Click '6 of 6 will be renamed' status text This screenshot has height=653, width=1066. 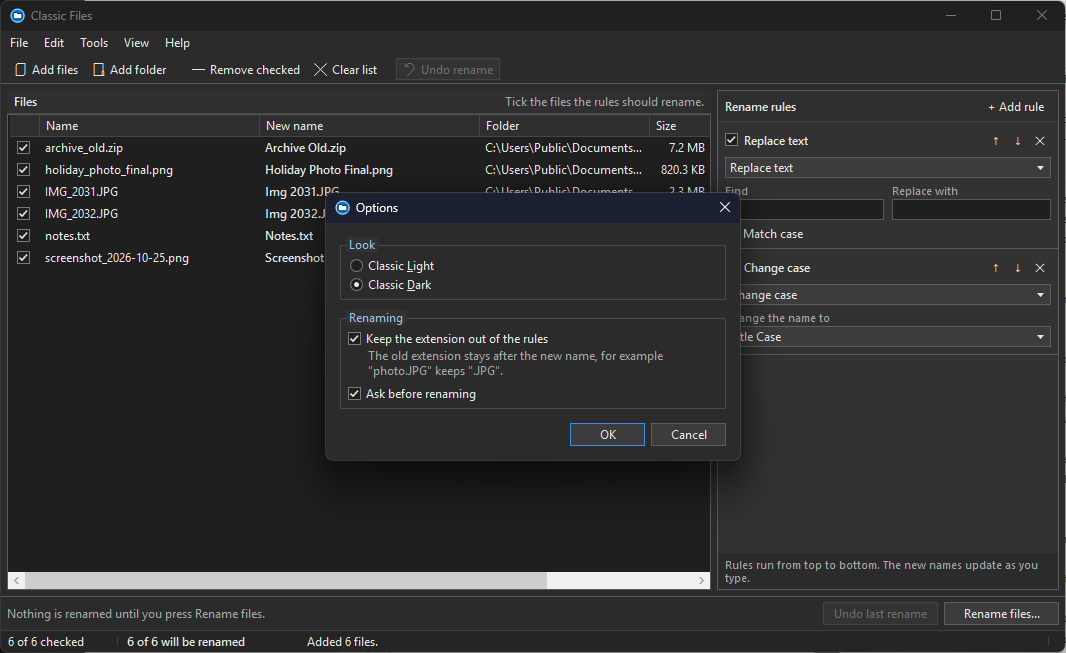click(186, 641)
